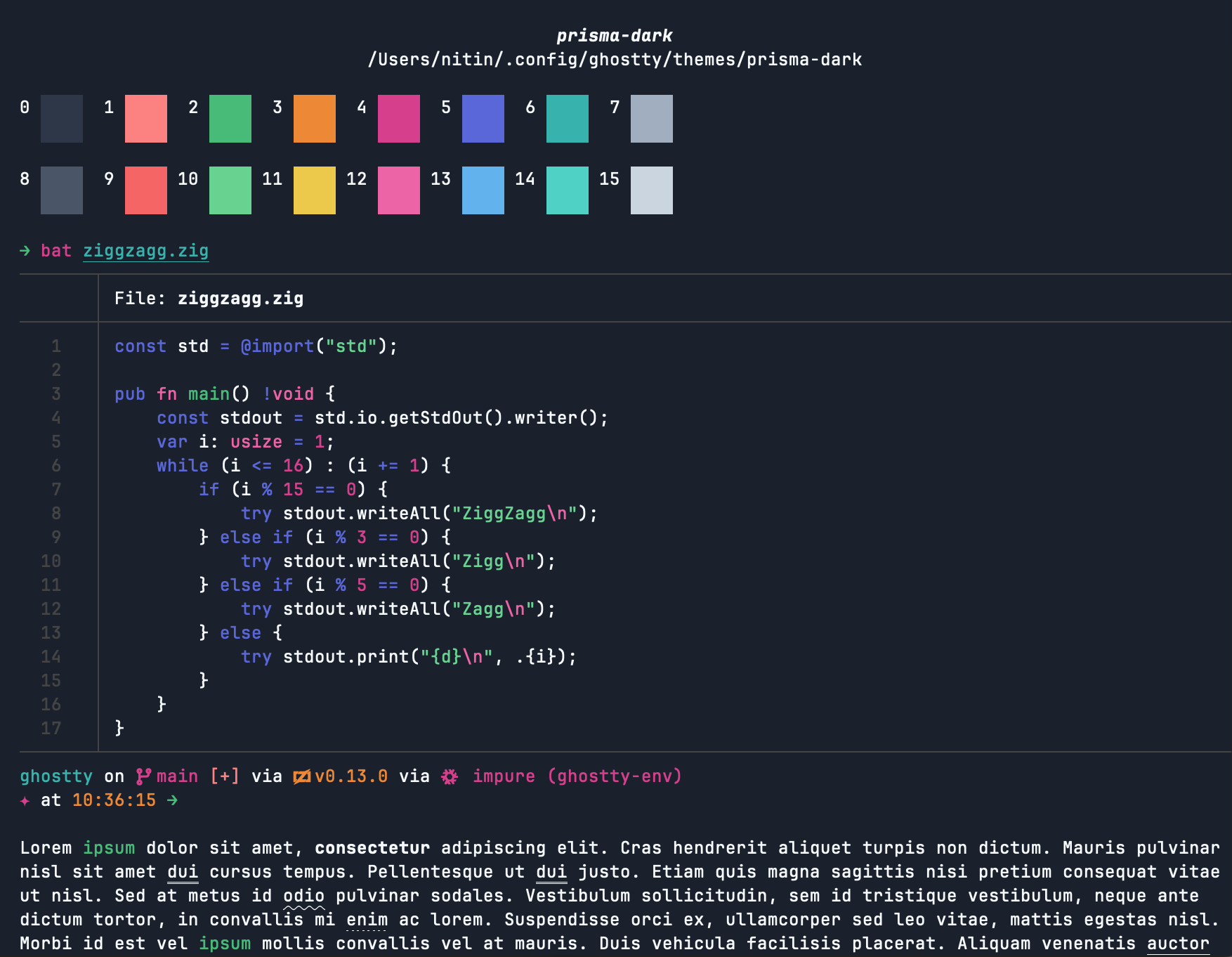
Task: Click 'impure (ghostty-env)' text
Action: (x=577, y=776)
